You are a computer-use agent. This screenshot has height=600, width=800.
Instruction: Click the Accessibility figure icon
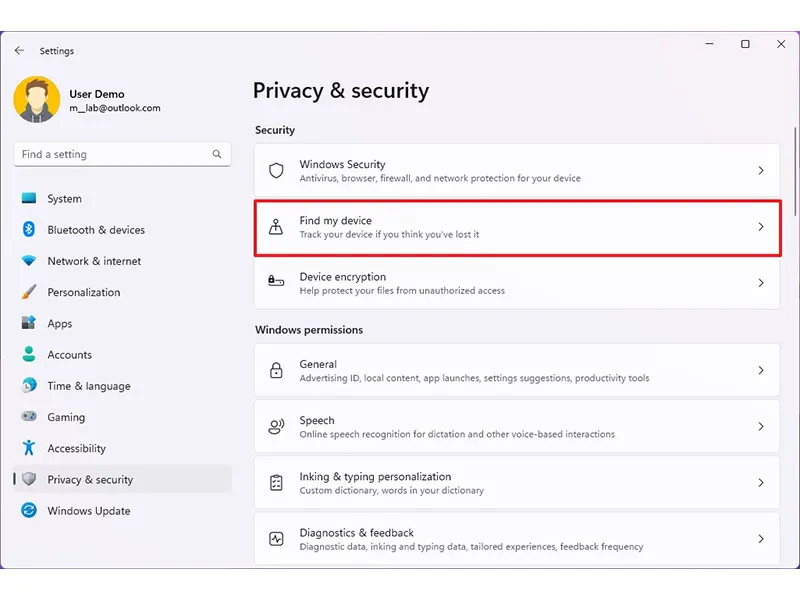(x=29, y=447)
